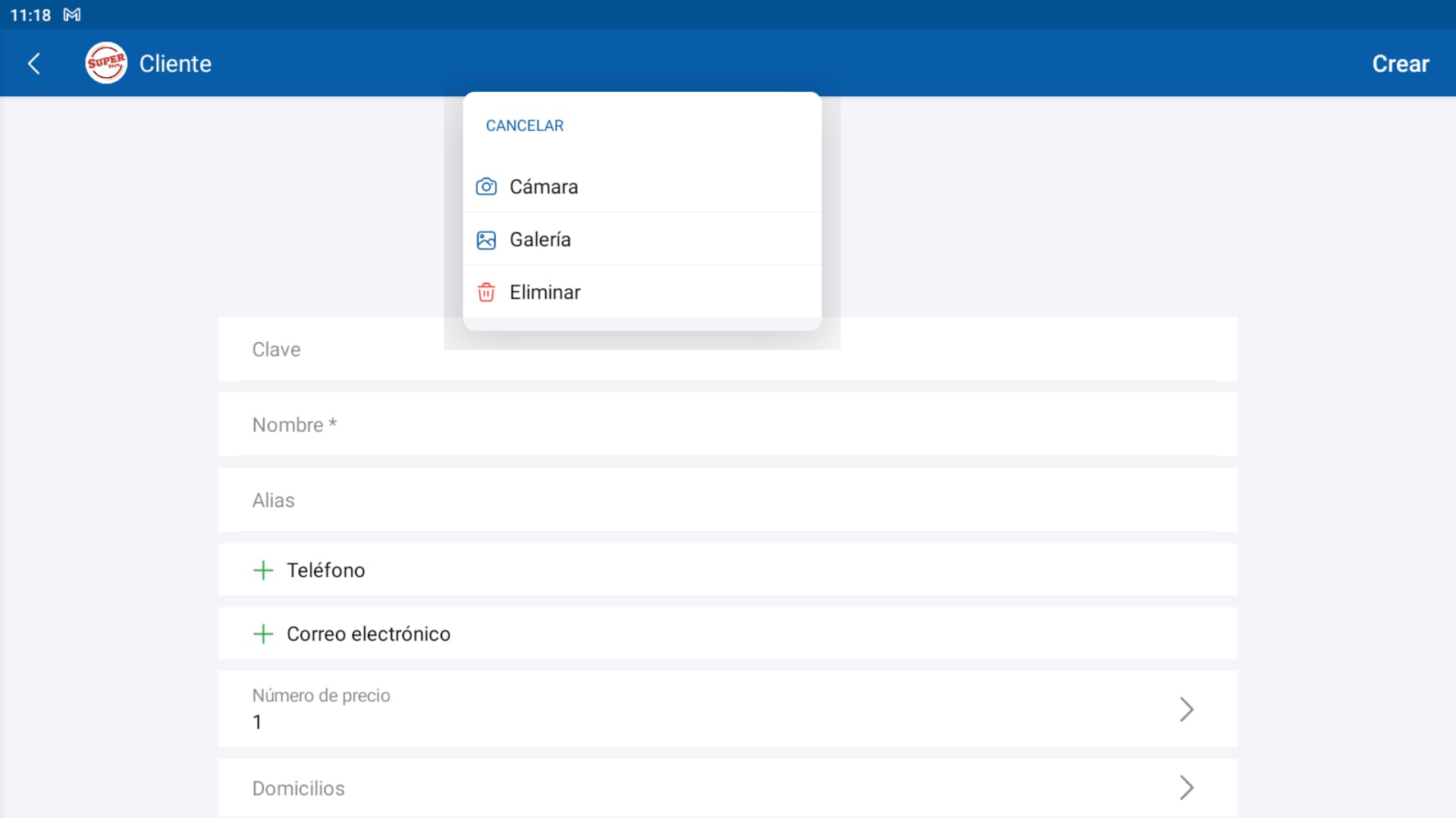Expand the Número de precio chevron

(1186, 710)
